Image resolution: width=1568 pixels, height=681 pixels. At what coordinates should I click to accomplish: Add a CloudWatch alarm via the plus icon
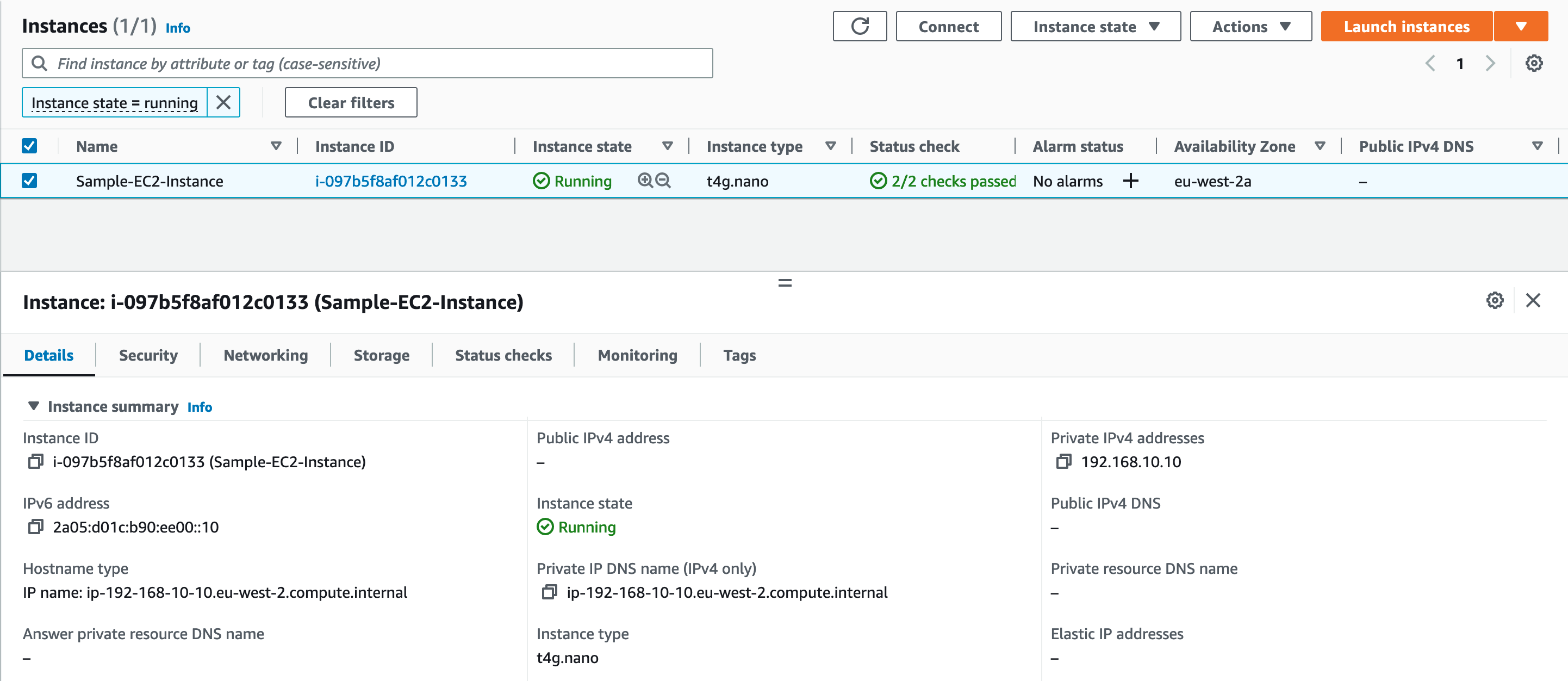pos(1130,181)
